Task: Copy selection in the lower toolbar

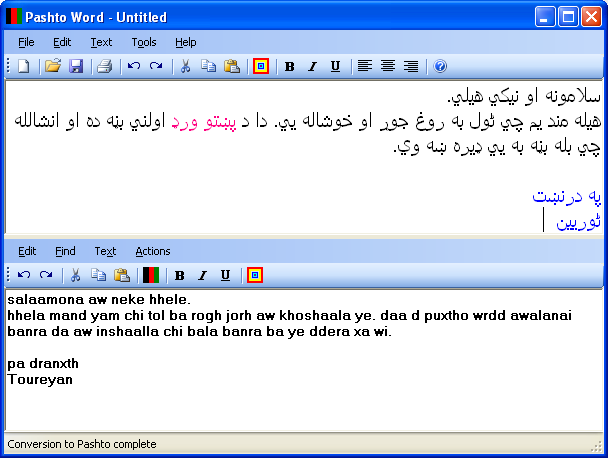Action: [x=98, y=275]
